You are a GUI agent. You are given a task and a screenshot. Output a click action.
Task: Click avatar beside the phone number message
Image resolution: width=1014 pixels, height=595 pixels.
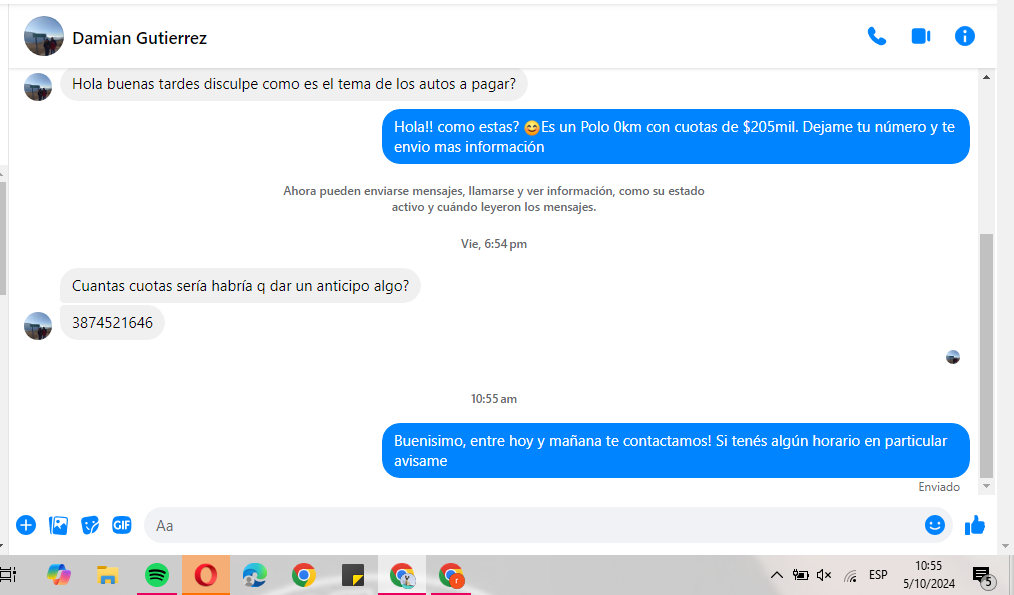point(38,325)
